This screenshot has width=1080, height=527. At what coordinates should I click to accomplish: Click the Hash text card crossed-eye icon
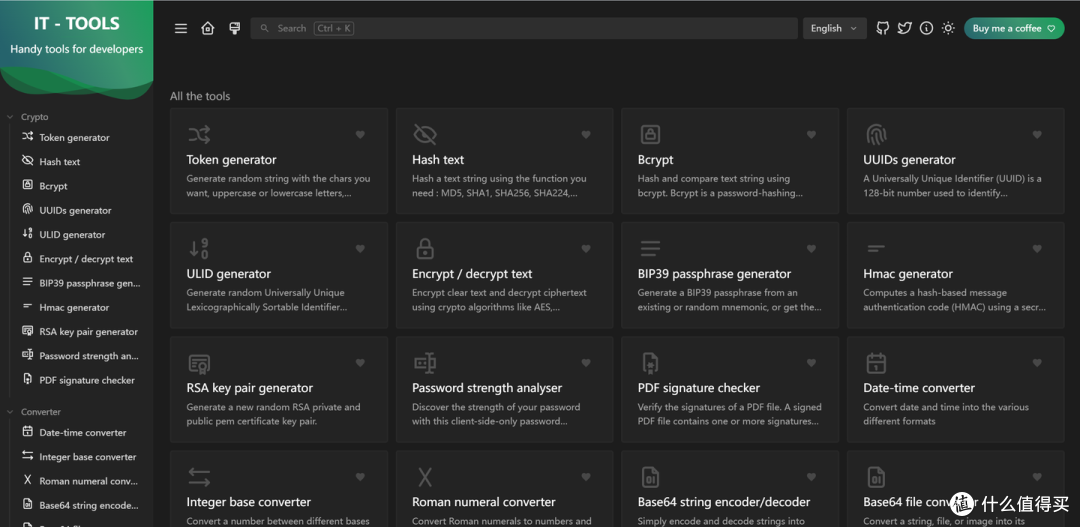(424, 134)
